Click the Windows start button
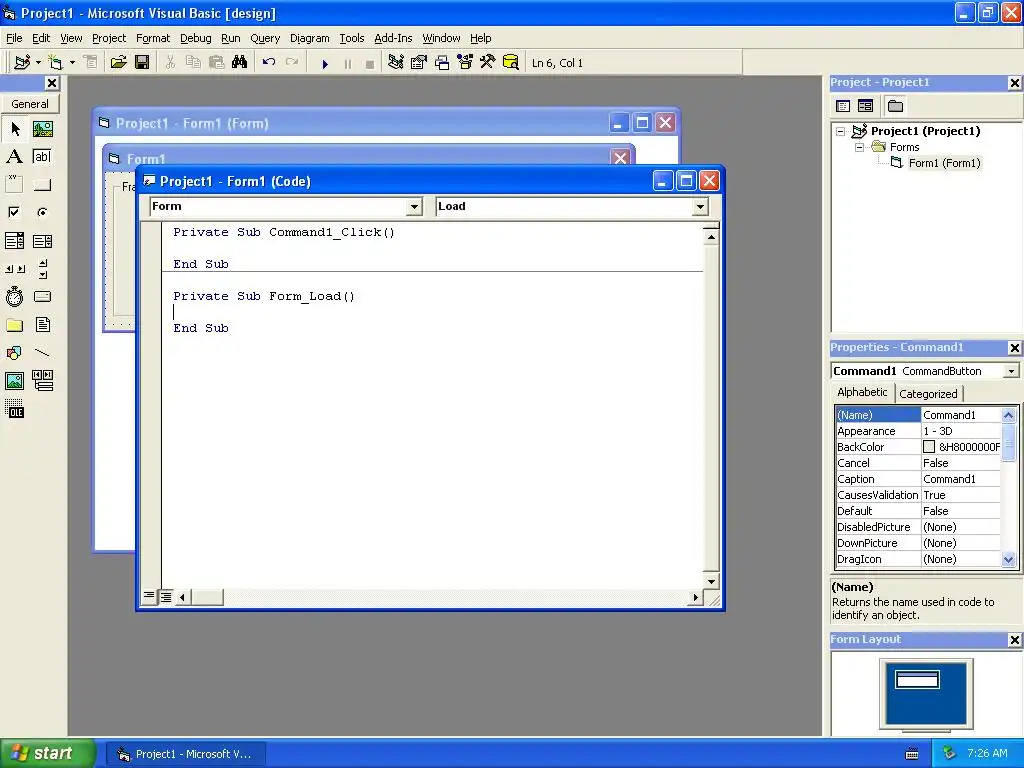 [47, 753]
